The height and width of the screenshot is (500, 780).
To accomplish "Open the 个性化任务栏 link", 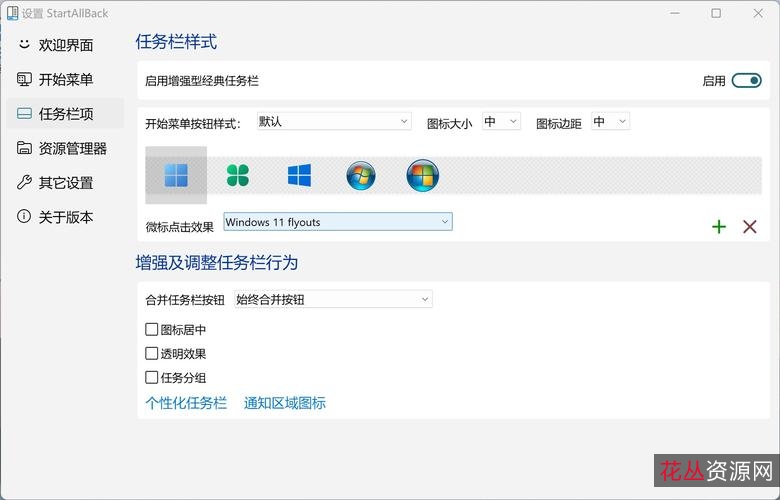I will click(186, 402).
